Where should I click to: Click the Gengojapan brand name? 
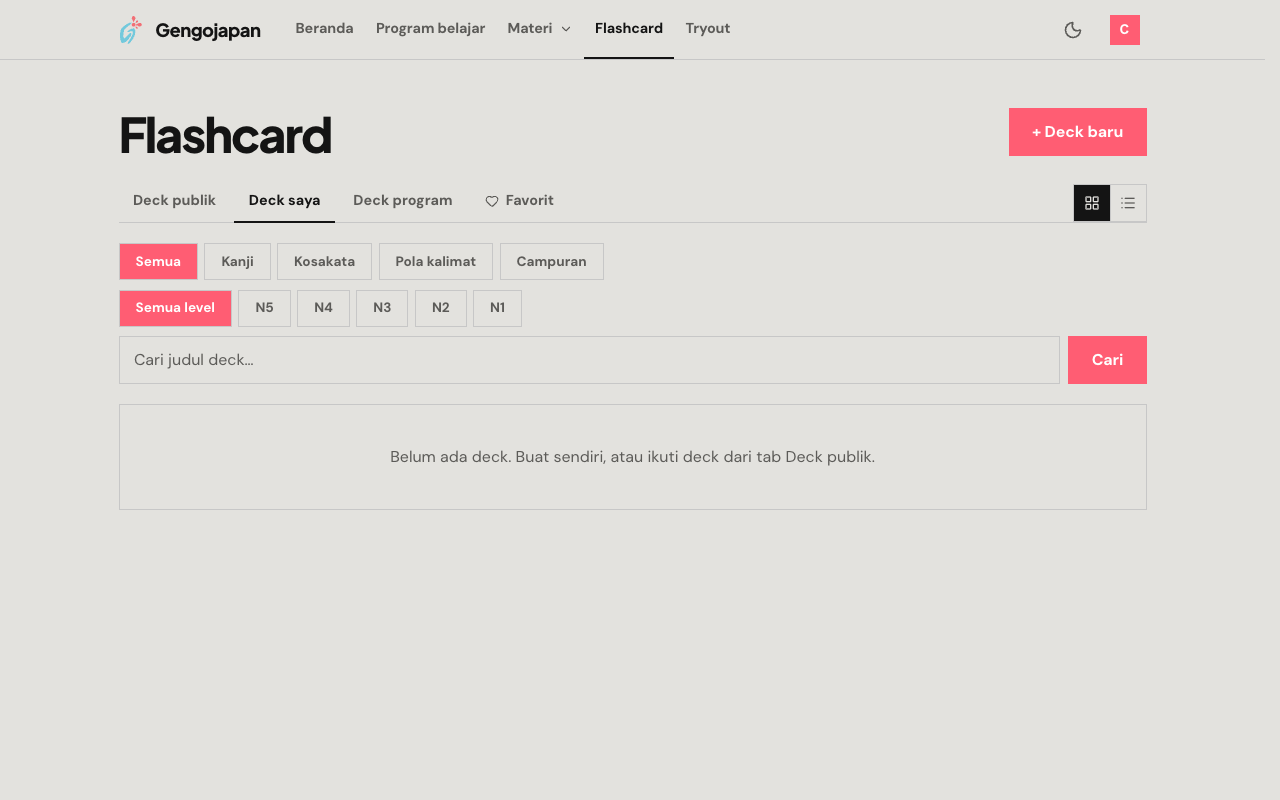coord(208,31)
